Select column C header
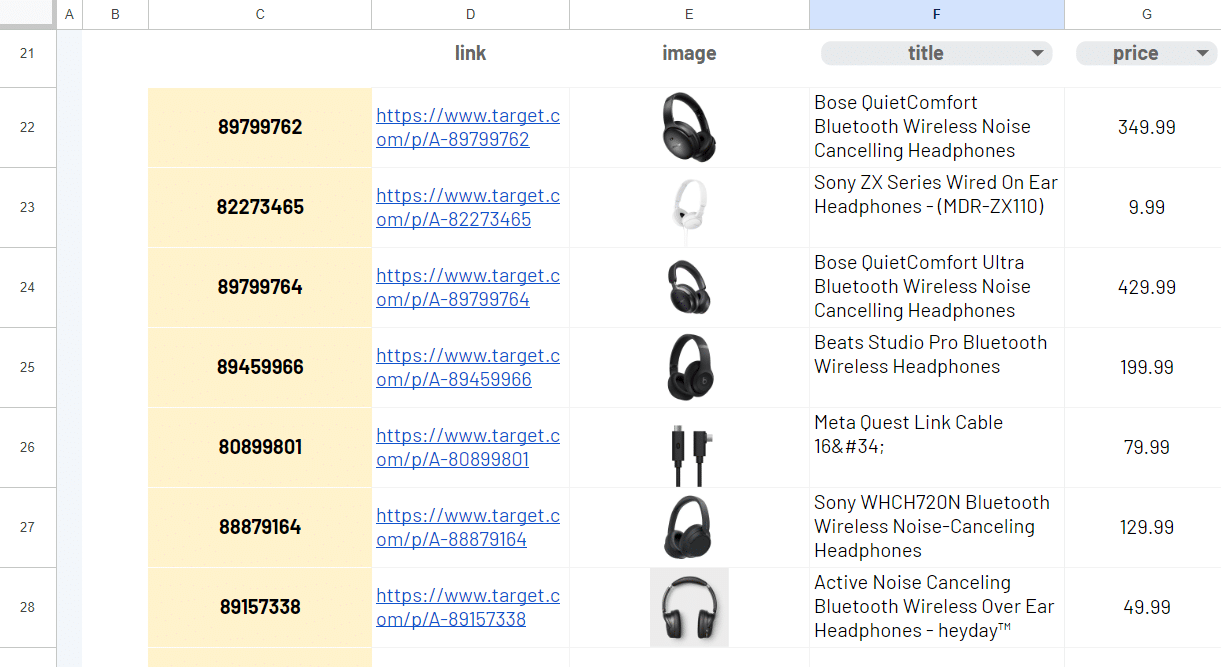The image size is (1221, 667). (260, 14)
